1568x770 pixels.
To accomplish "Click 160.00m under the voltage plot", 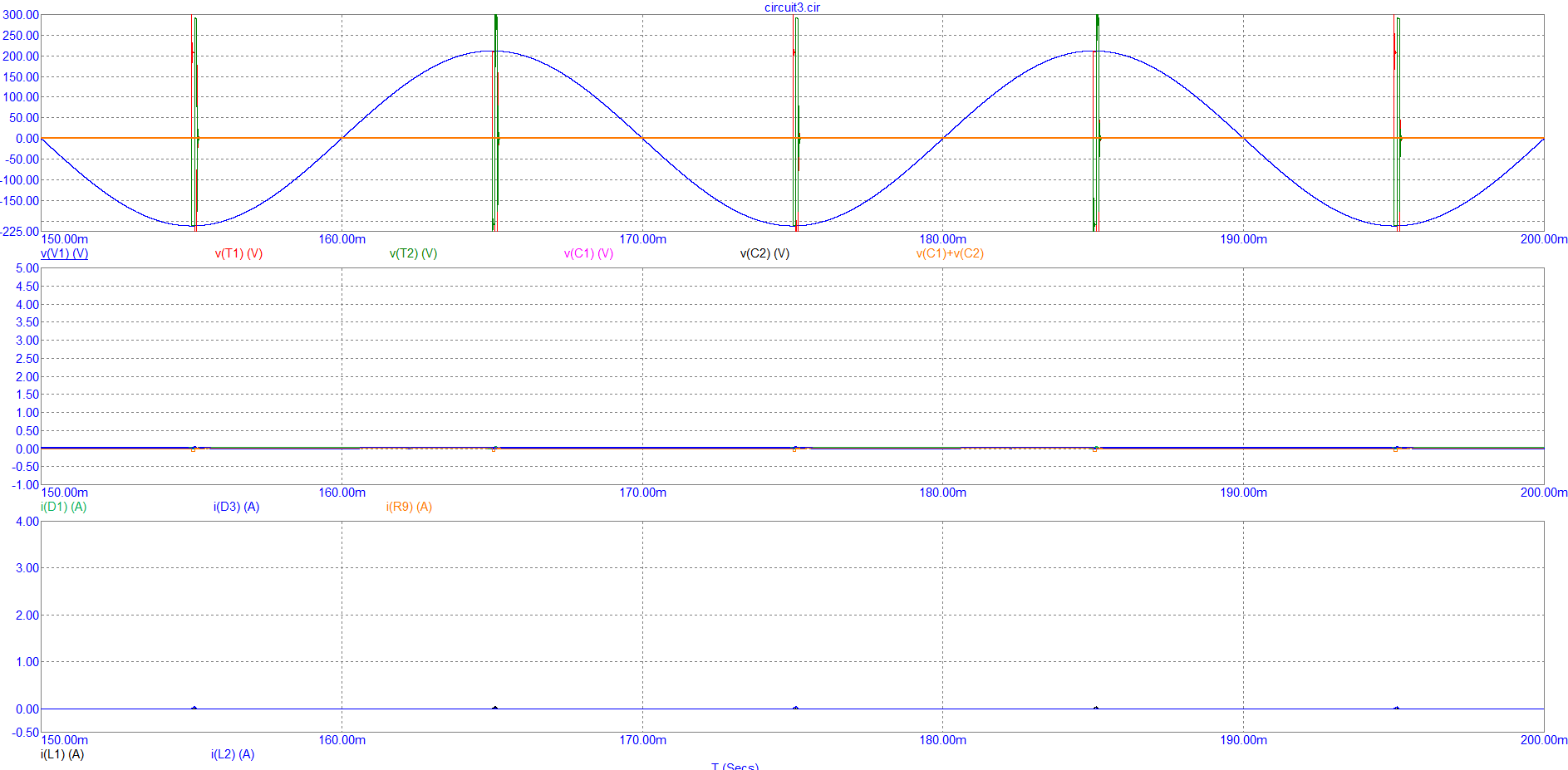I will point(342,239).
